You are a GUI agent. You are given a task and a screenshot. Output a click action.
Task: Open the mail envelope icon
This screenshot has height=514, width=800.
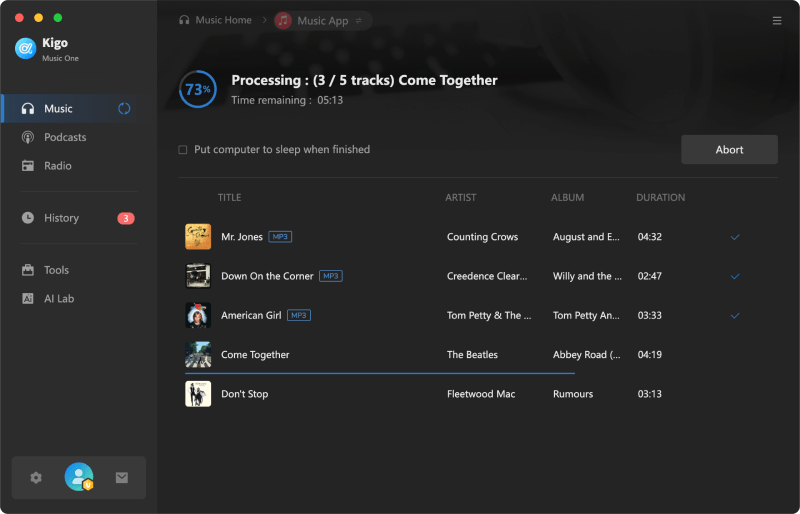point(122,478)
